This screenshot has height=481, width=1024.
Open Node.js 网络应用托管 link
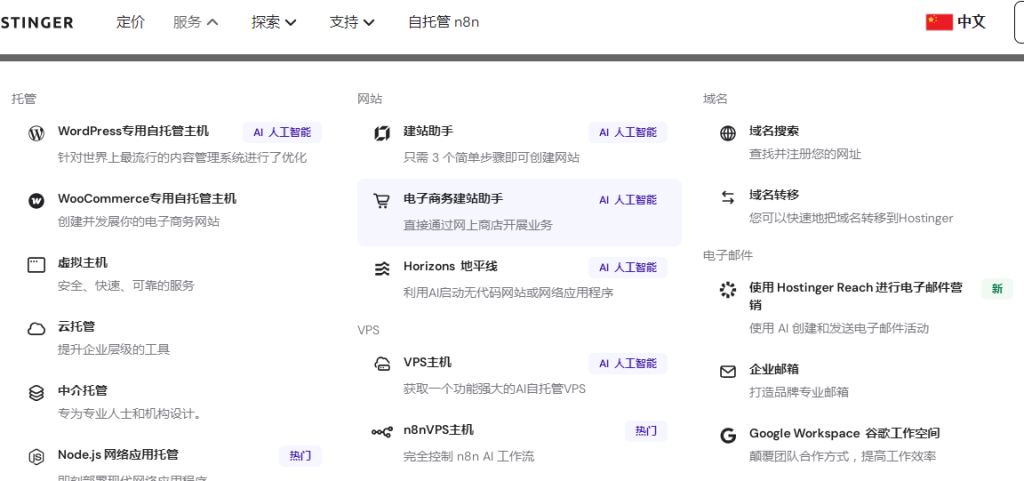pos(118,454)
